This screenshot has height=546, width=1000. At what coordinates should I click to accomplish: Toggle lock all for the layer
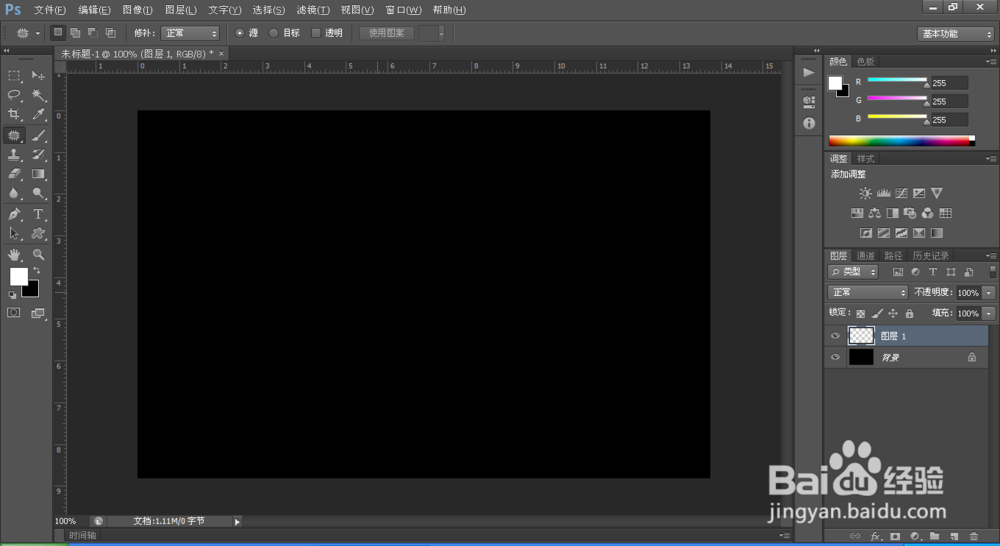[909, 313]
